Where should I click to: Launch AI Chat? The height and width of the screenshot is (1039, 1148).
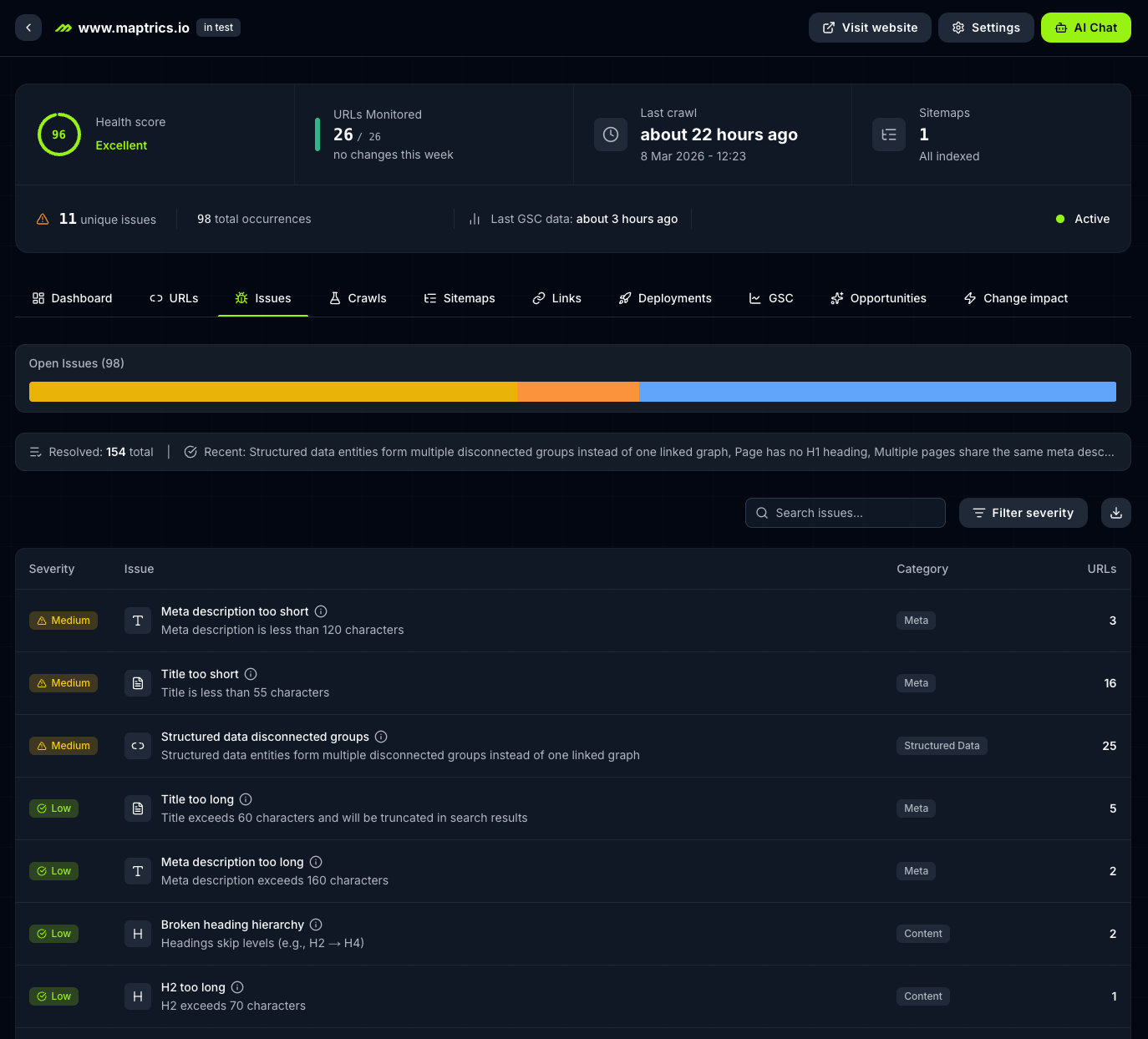[x=1086, y=28]
